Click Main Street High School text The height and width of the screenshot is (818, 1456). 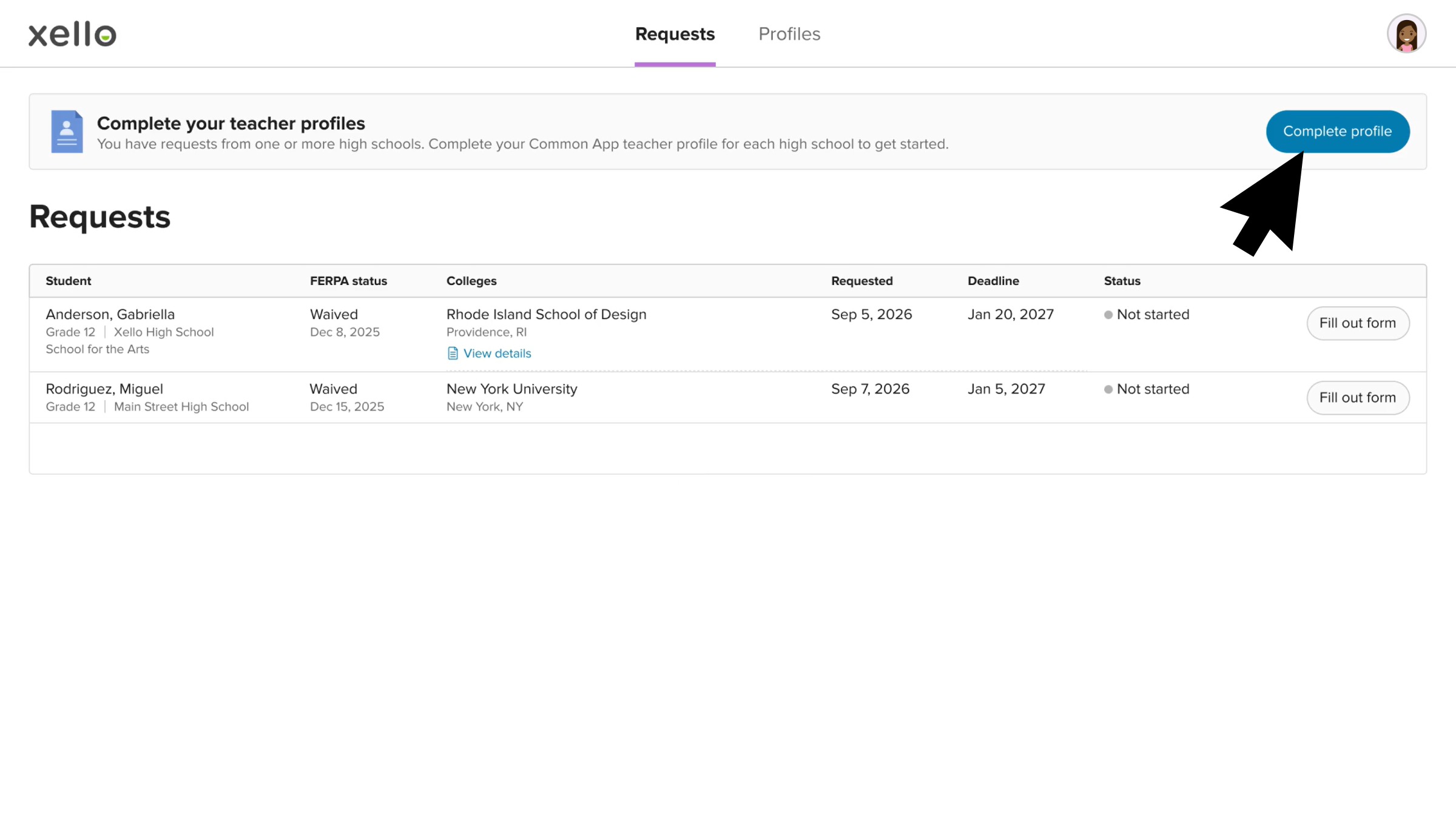pos(181,407)
